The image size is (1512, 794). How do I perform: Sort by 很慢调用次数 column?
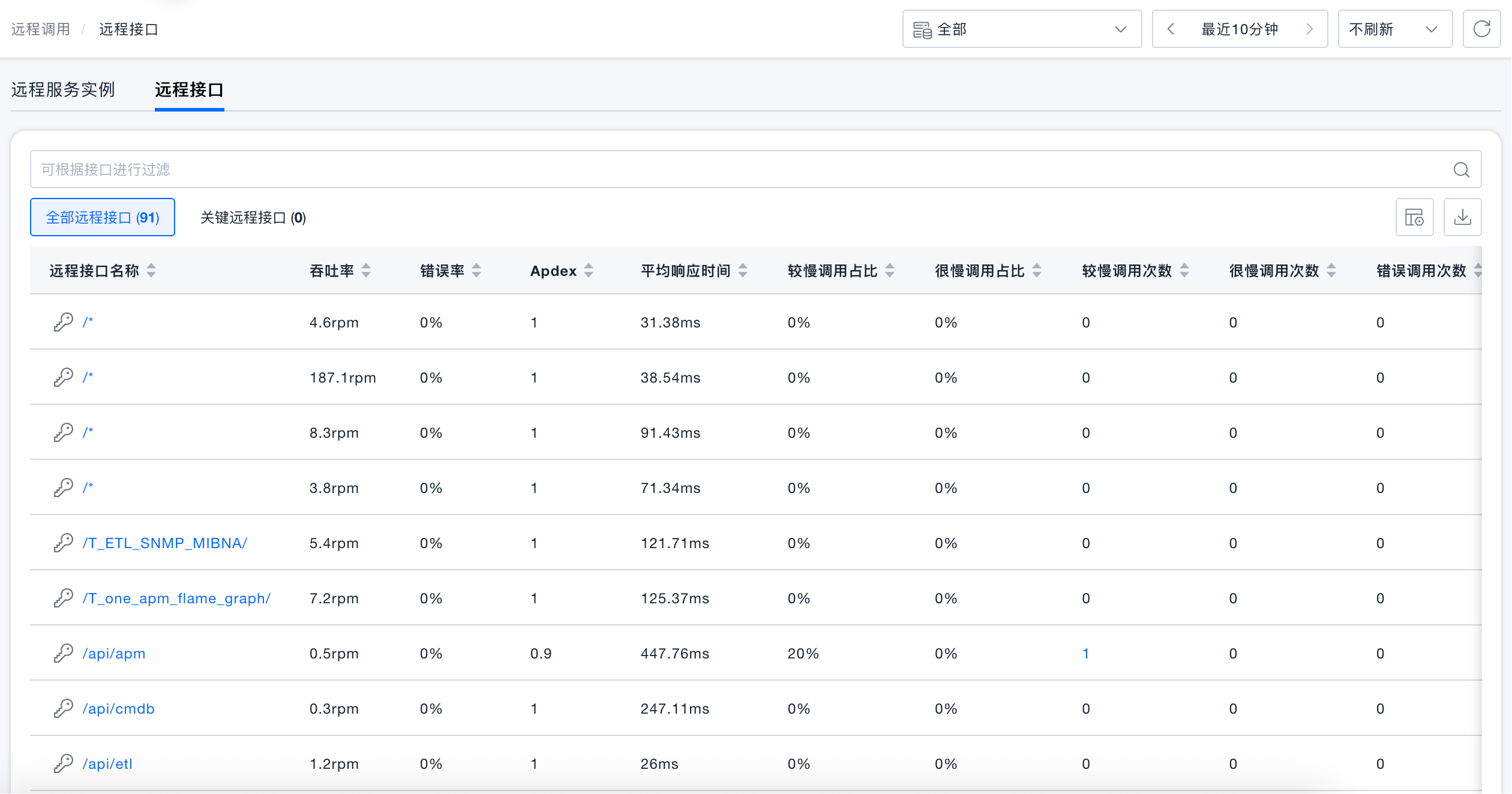click(1331, 271)
